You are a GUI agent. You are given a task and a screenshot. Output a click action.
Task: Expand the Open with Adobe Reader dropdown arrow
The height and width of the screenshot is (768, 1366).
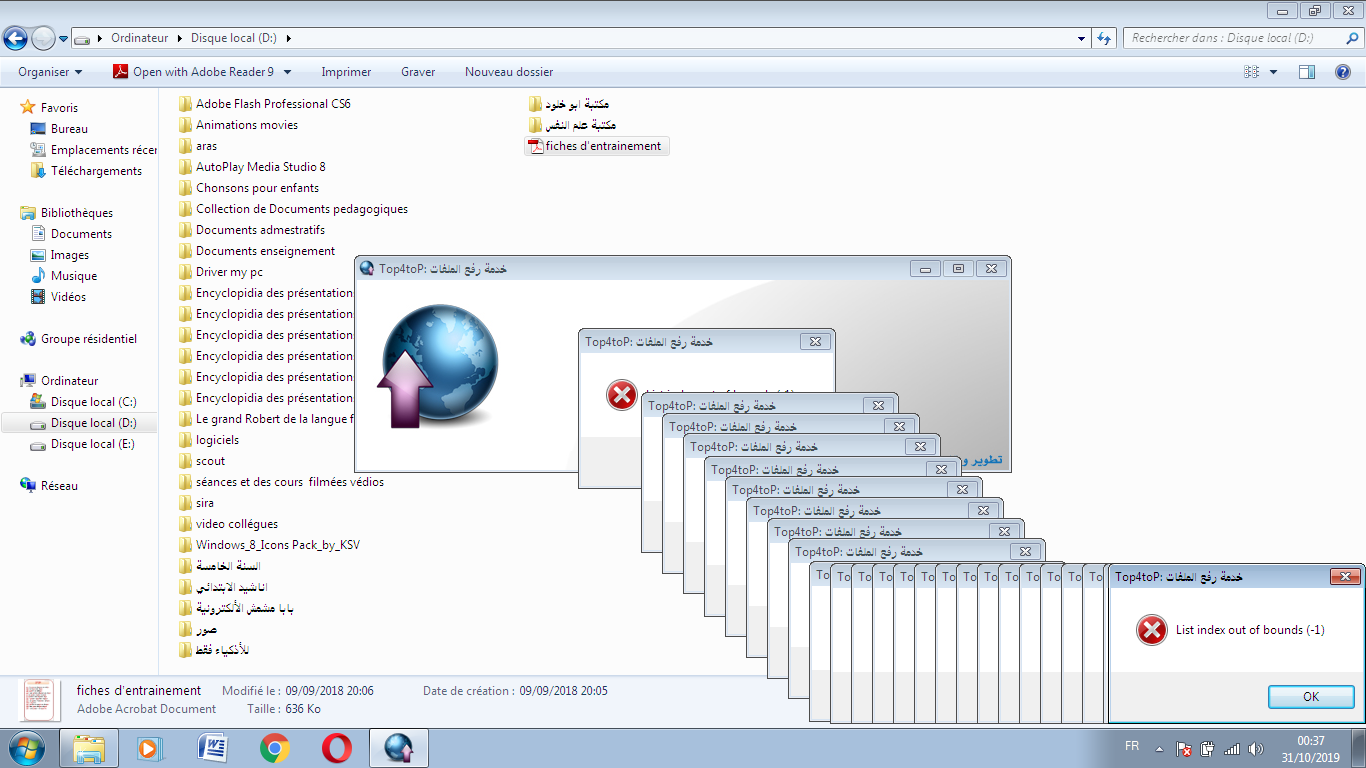point(288,72)
